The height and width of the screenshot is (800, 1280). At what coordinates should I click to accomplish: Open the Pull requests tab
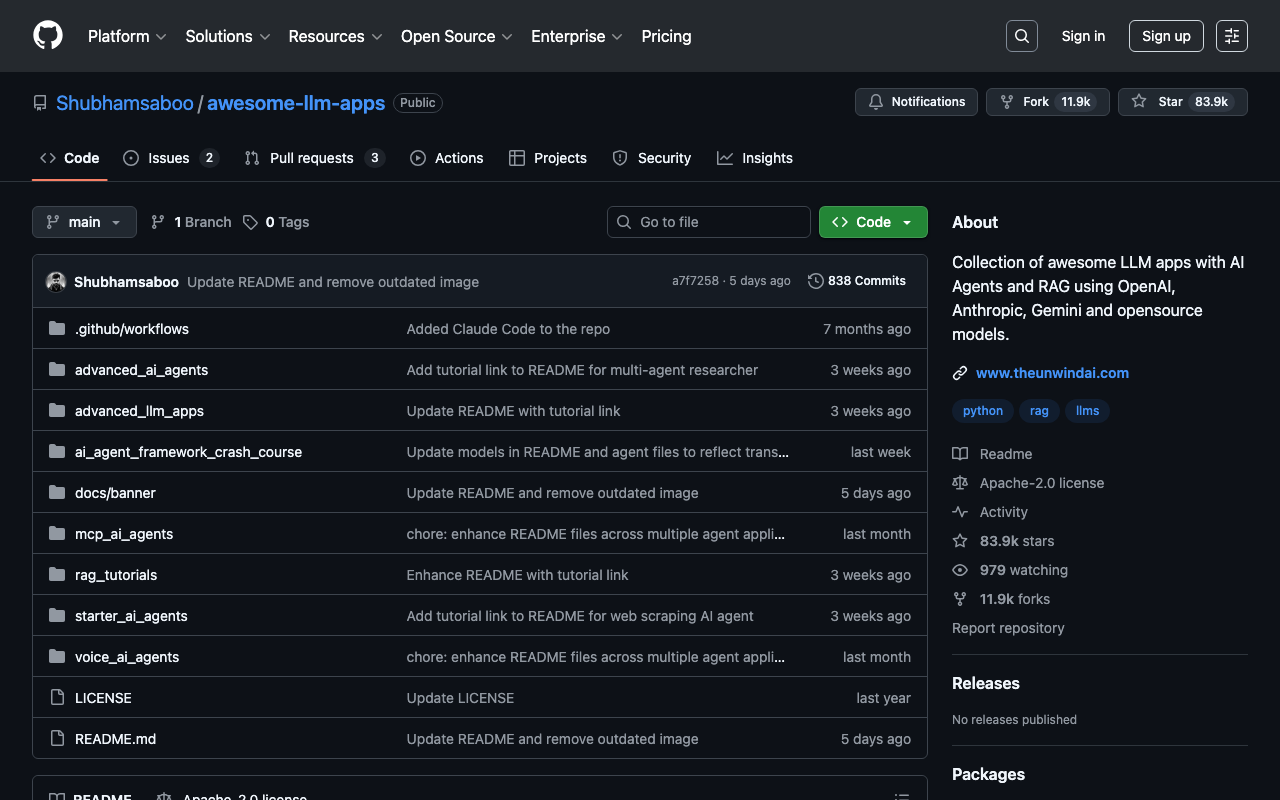[312, 158]
